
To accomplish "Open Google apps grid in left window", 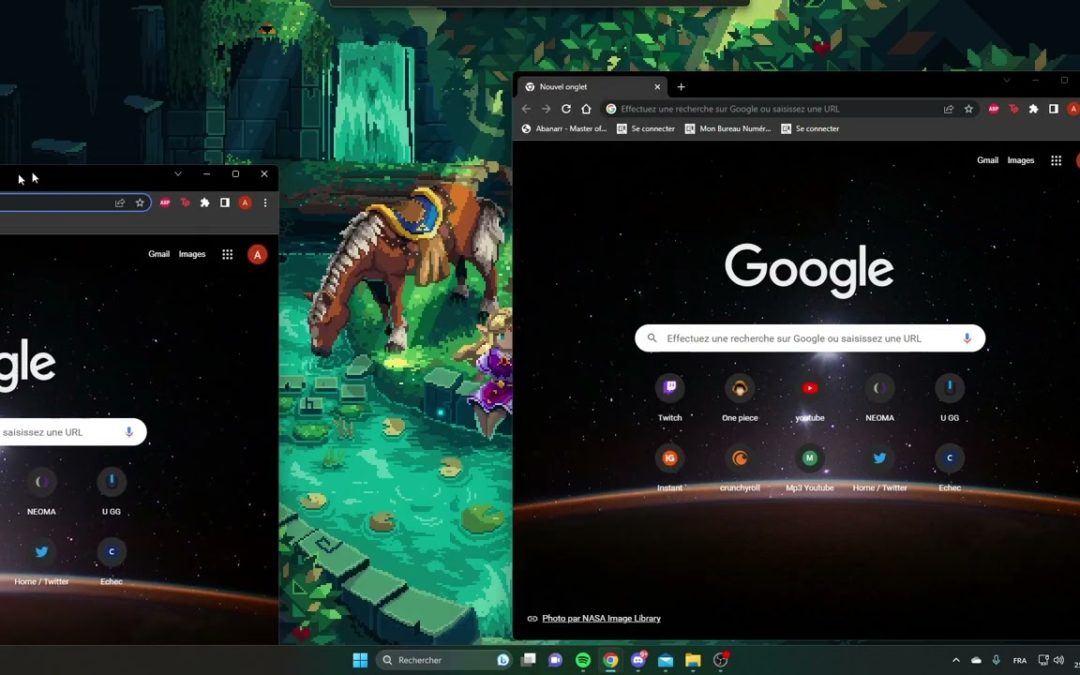I will coord(227,254).
